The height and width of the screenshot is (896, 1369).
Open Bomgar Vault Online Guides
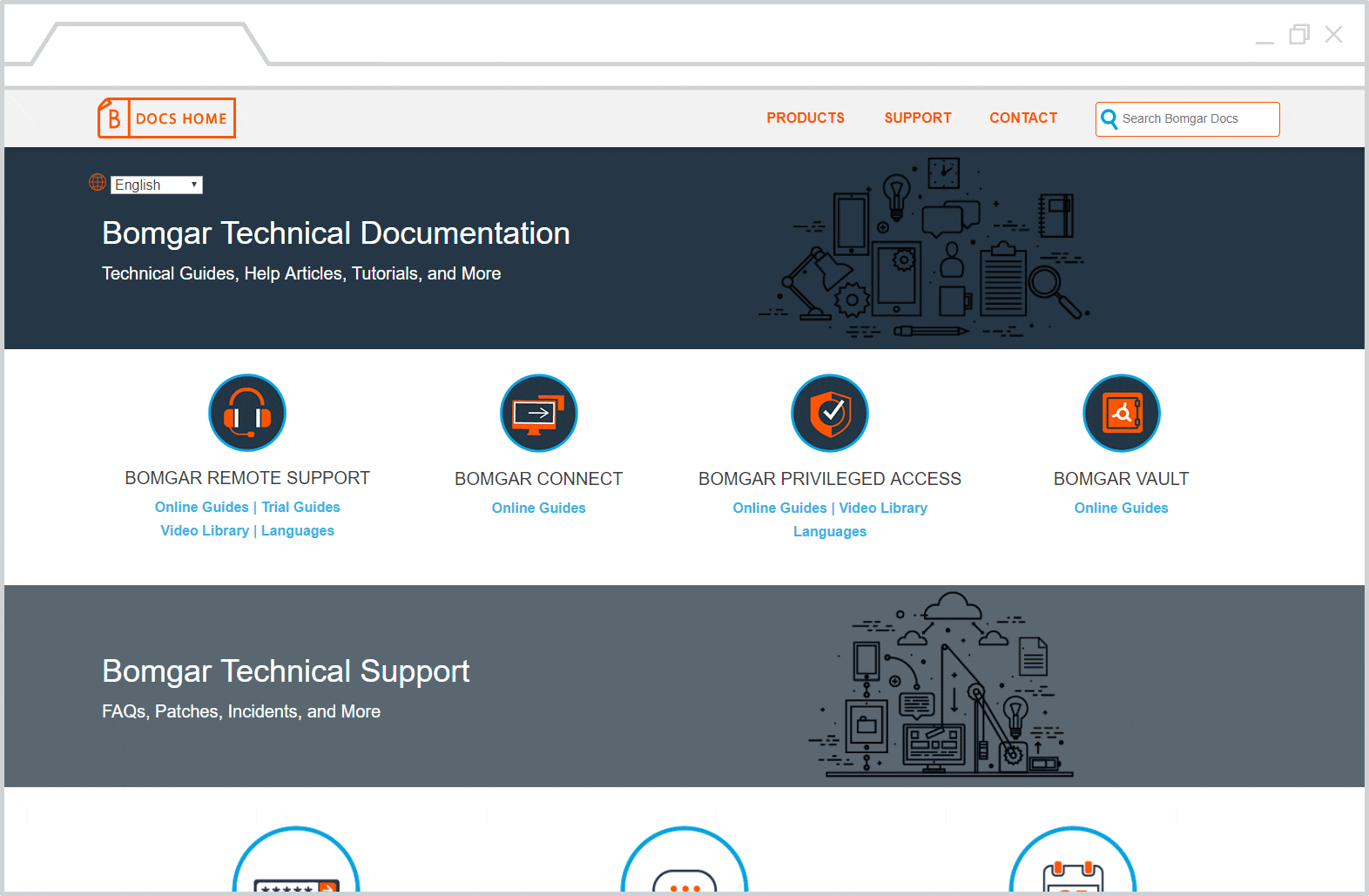[1122, 508]
